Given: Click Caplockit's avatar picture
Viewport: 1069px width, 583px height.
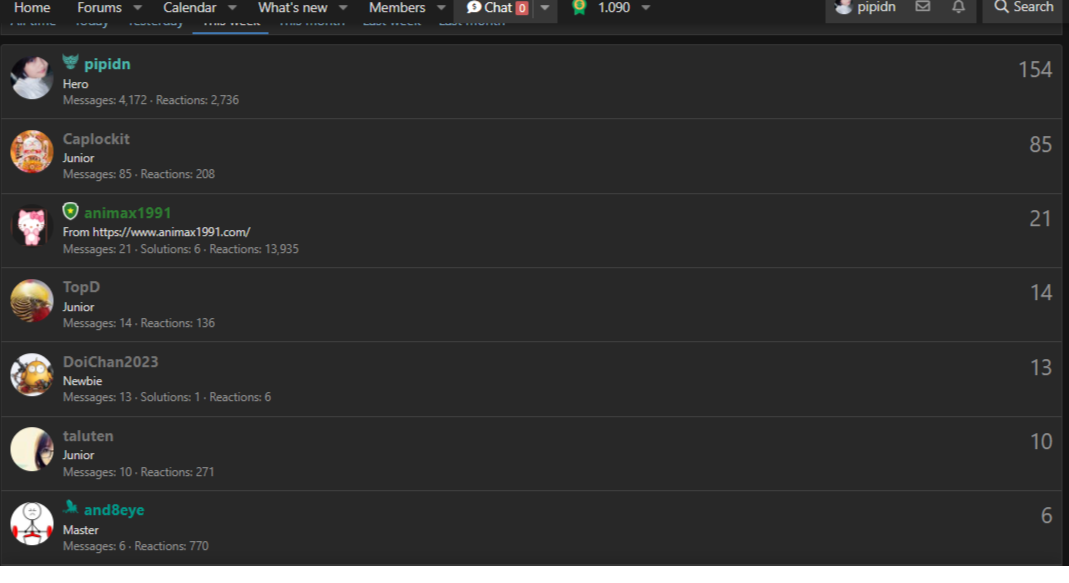Looking at the screenshot, I should point(31,151).
